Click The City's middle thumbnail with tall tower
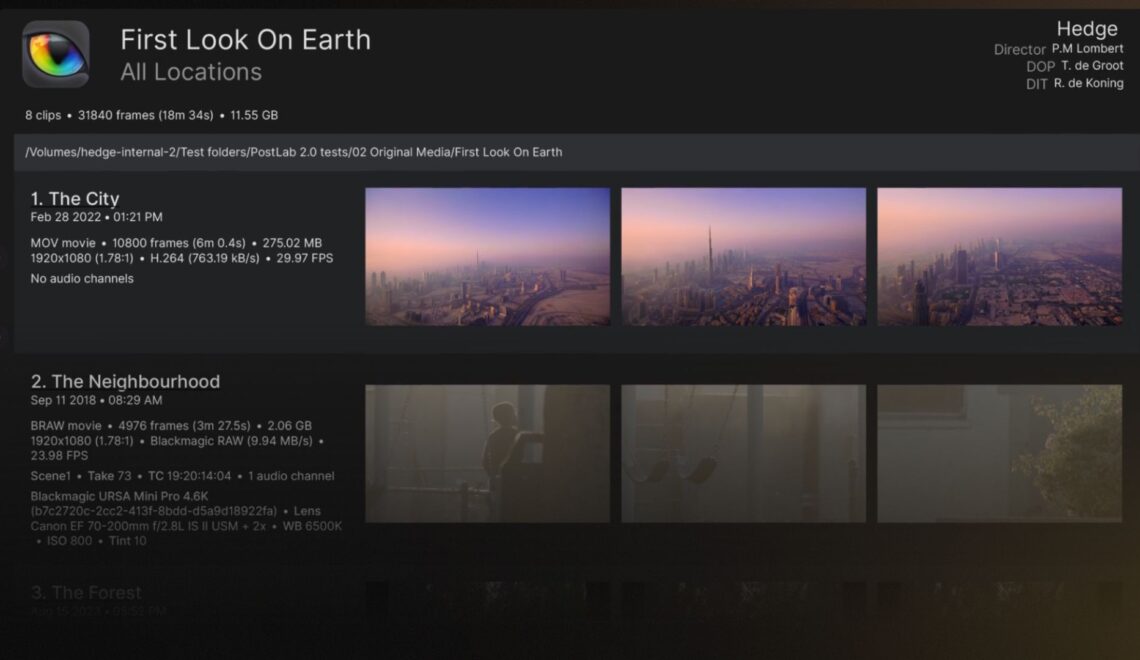This screenshot has height=660, width=1140. point(743,257)
